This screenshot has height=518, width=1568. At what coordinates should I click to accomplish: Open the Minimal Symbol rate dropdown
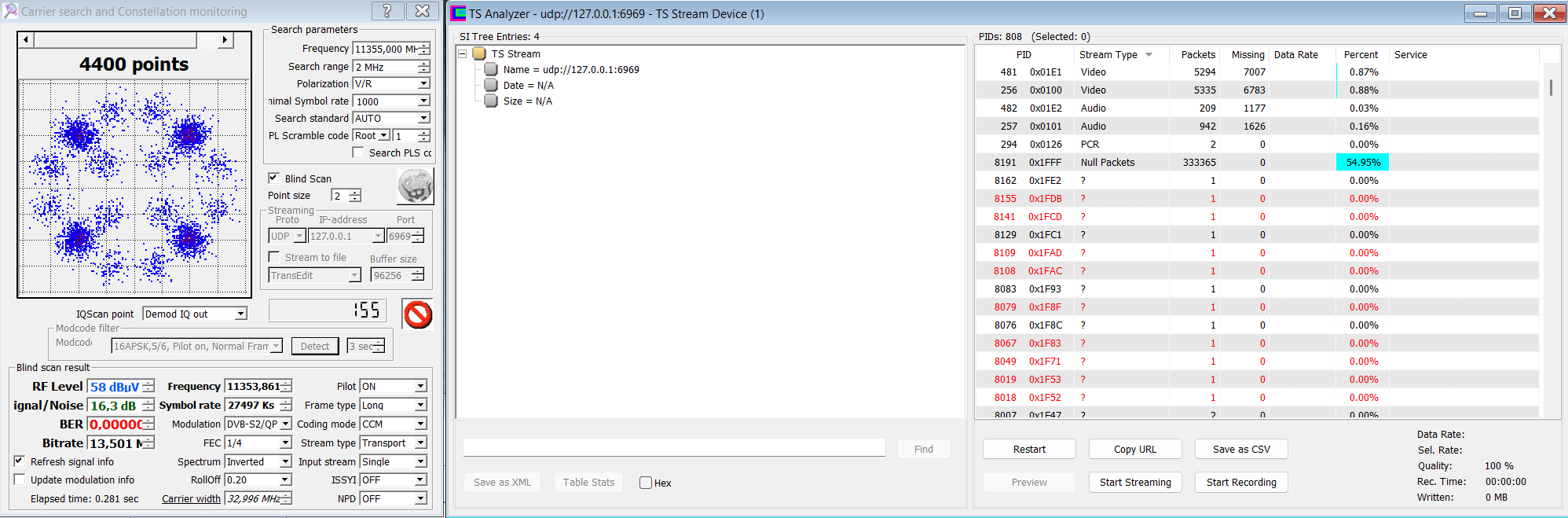pyautogui.click(x=423, y=101)
